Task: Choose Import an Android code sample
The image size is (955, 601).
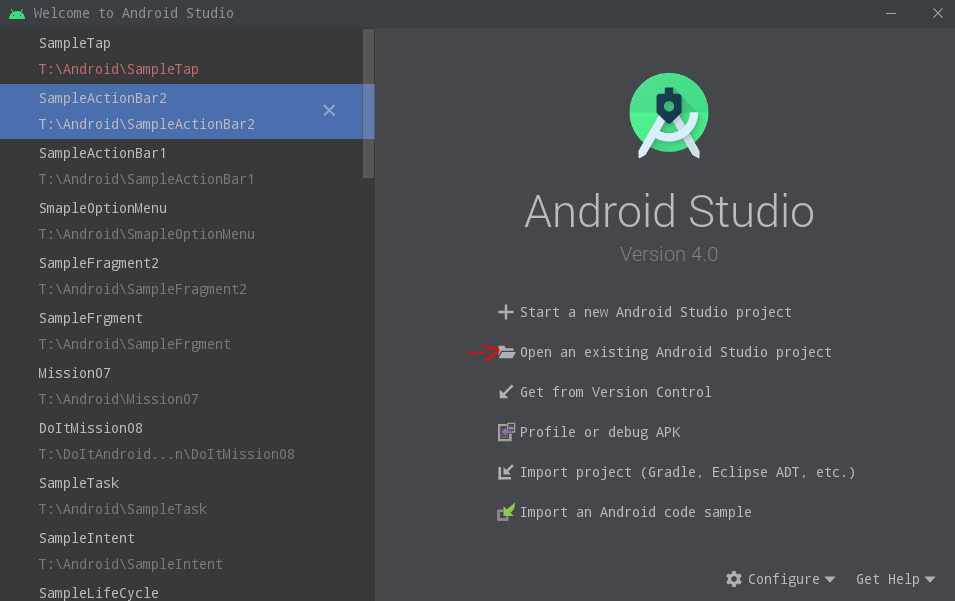Action: [635, 513]
